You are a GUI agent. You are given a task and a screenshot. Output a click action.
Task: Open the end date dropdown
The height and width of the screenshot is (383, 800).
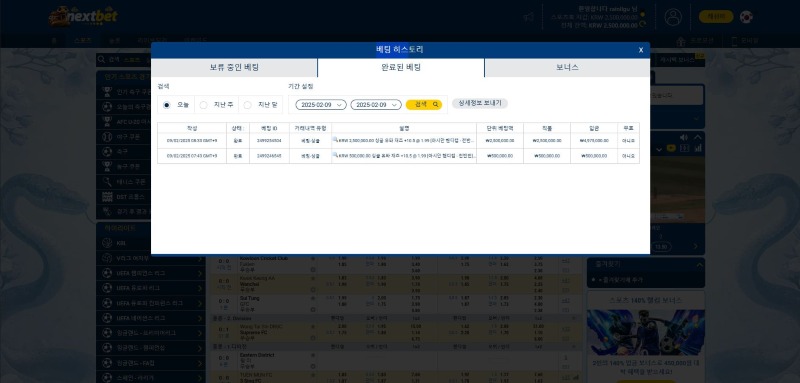[x=376, y=105]
